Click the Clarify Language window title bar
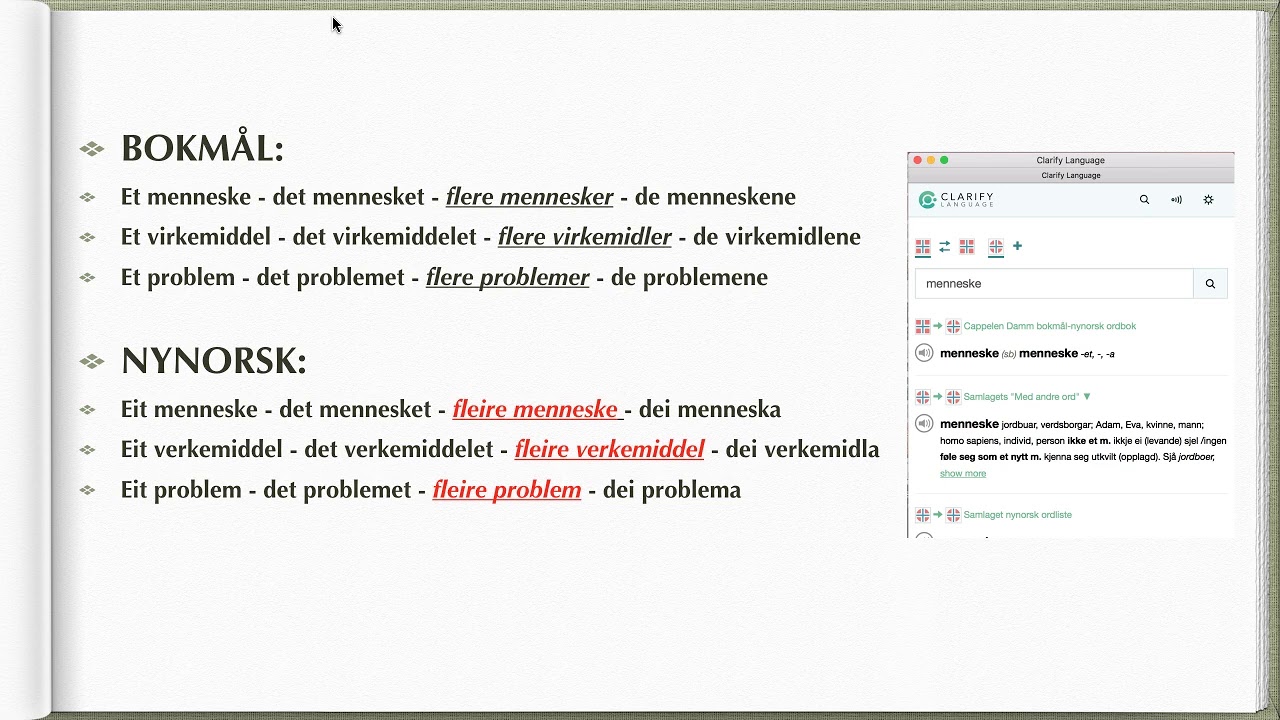Image resolution: width=1280 pixels, height=720 pixels. pyautogui.click(x=1070, y=160)
